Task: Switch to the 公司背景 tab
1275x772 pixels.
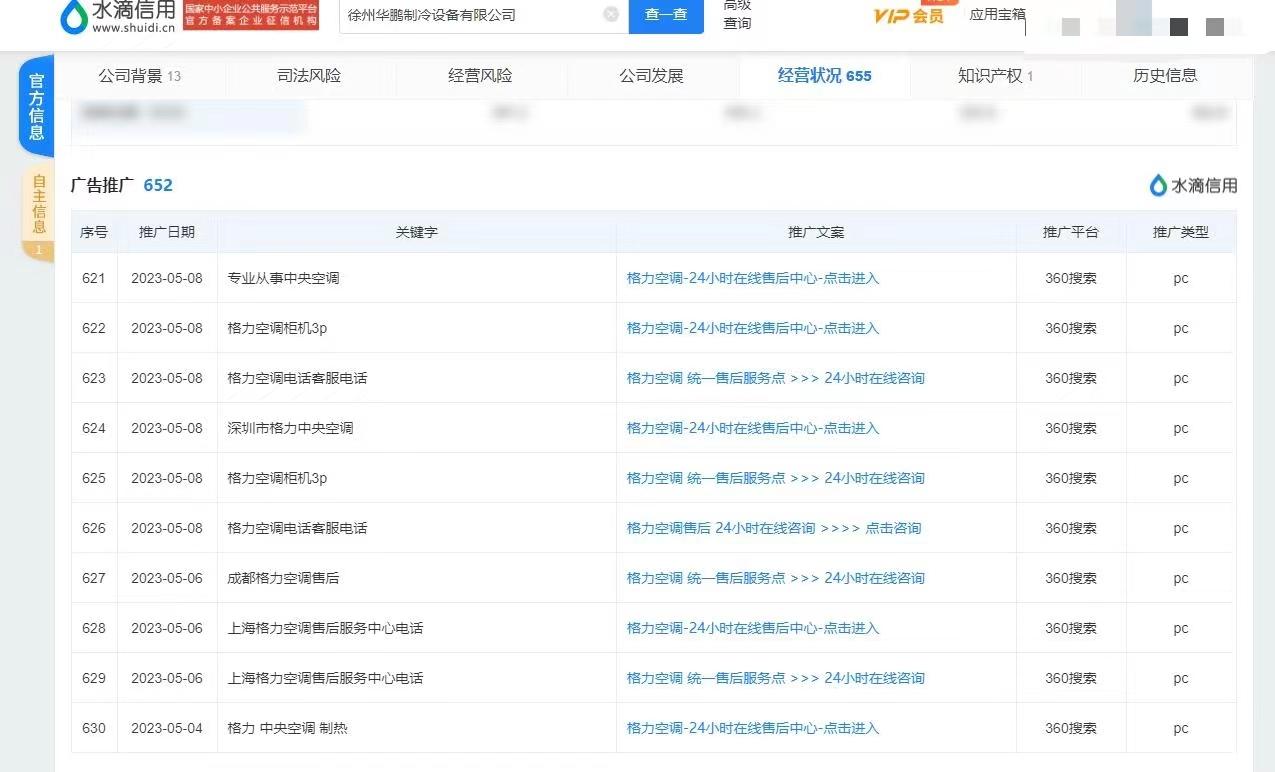Action: click(140, 76)
